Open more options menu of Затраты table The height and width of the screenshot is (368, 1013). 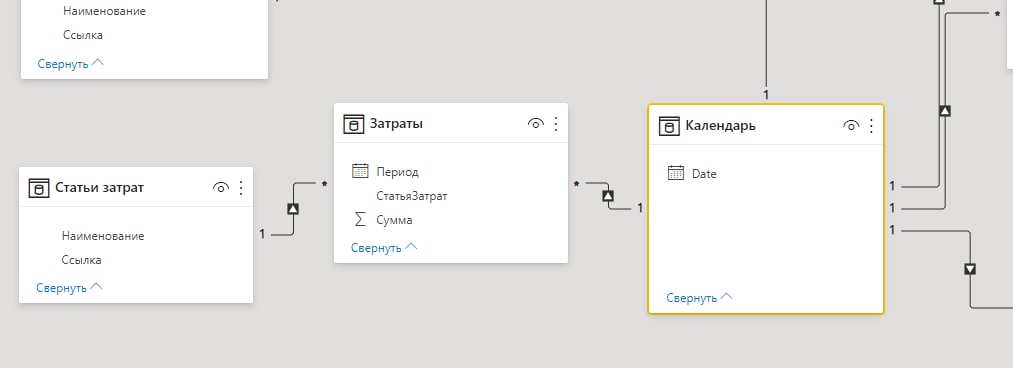click(x=557, y=124)
